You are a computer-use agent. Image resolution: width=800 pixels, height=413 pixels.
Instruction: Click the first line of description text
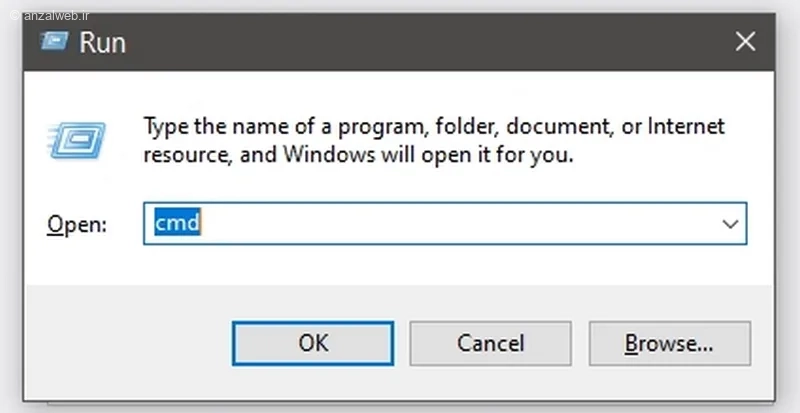point(434,128)
